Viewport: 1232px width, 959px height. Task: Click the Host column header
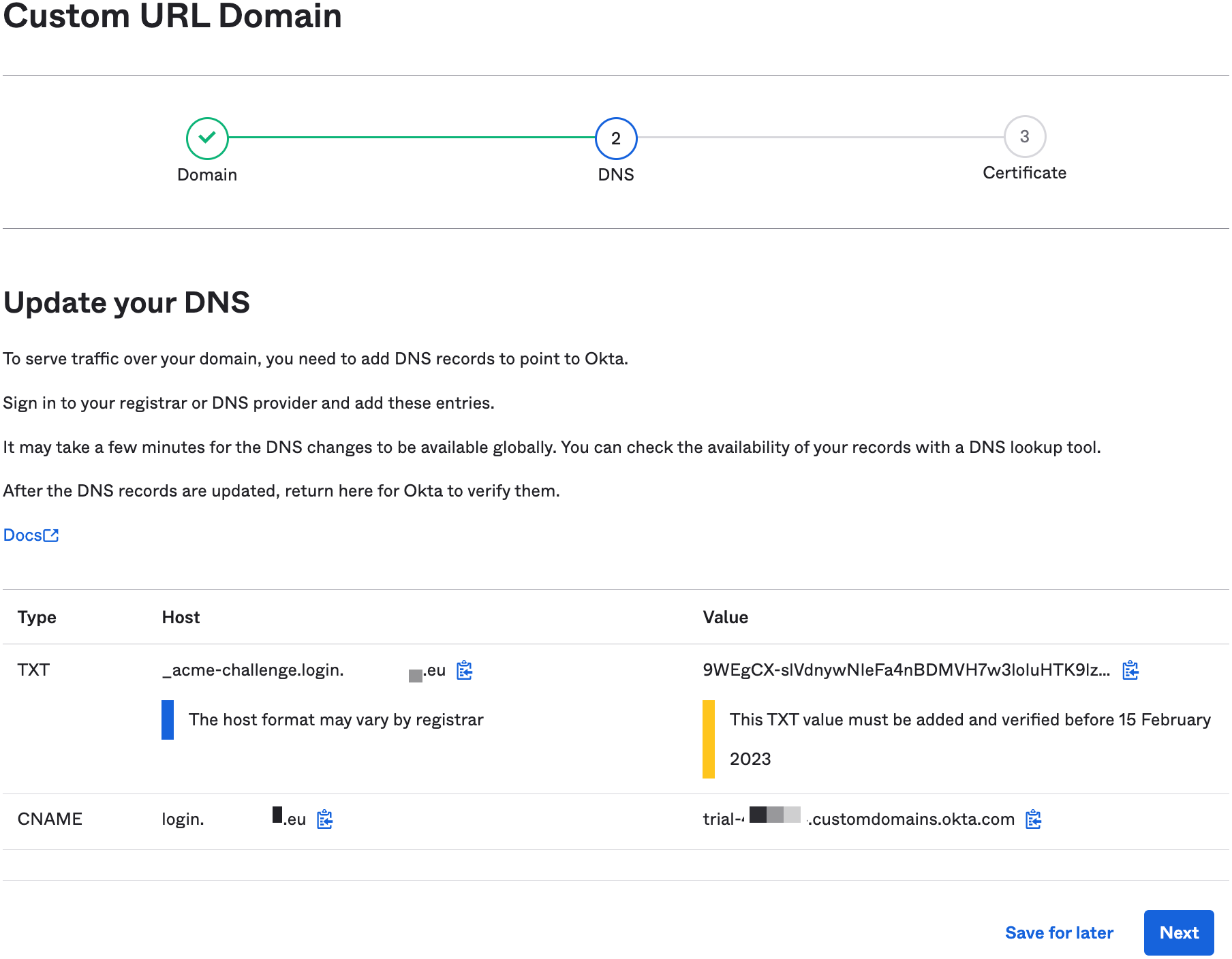tap(181, 617)
